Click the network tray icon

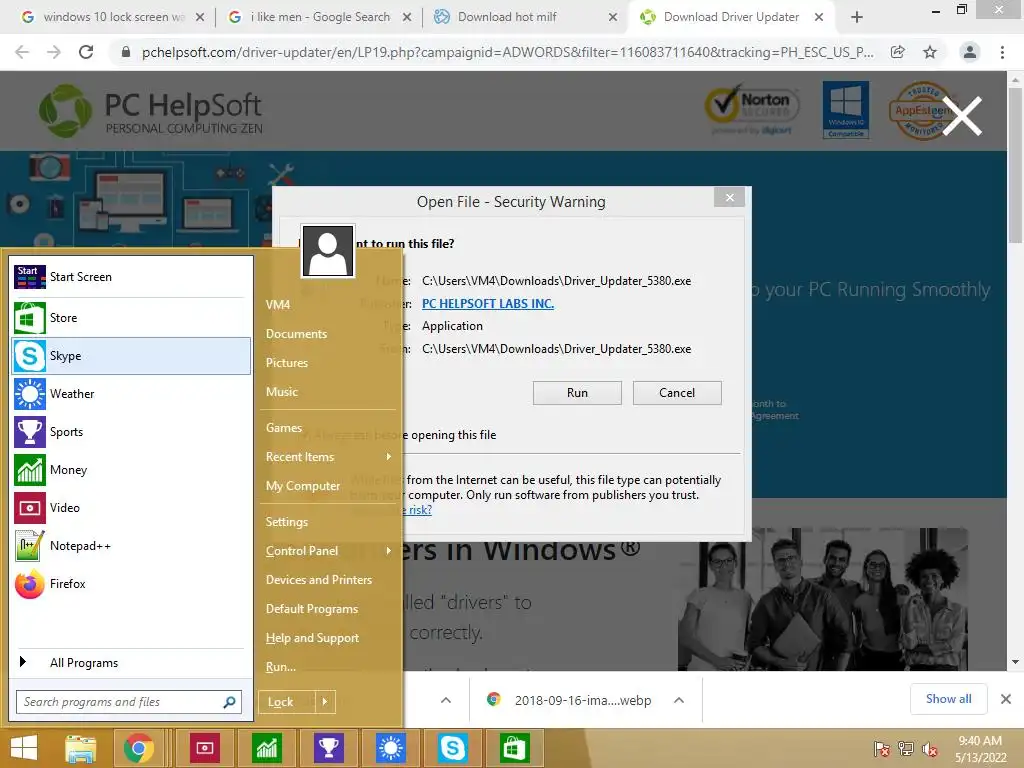(906, 749)
